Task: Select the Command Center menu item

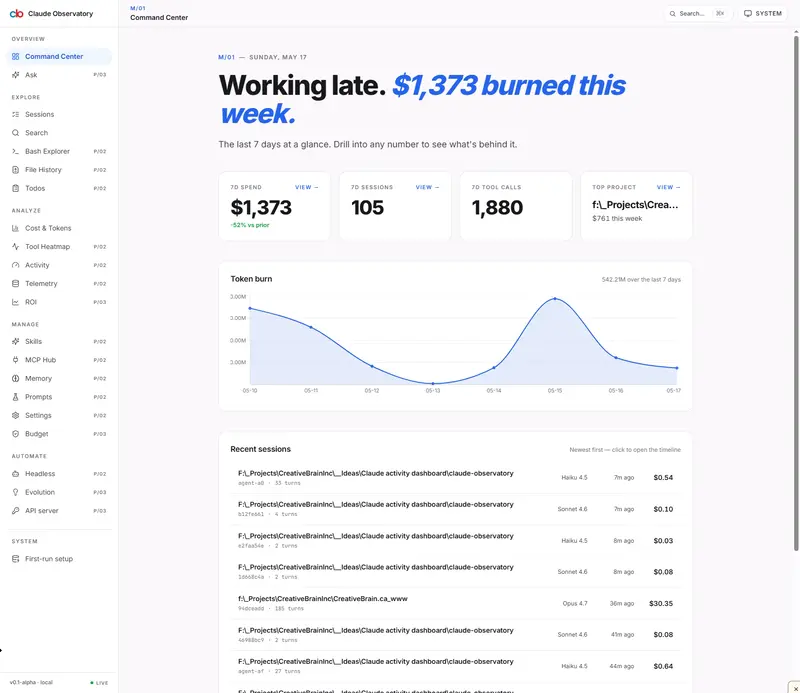Action: 59,57
